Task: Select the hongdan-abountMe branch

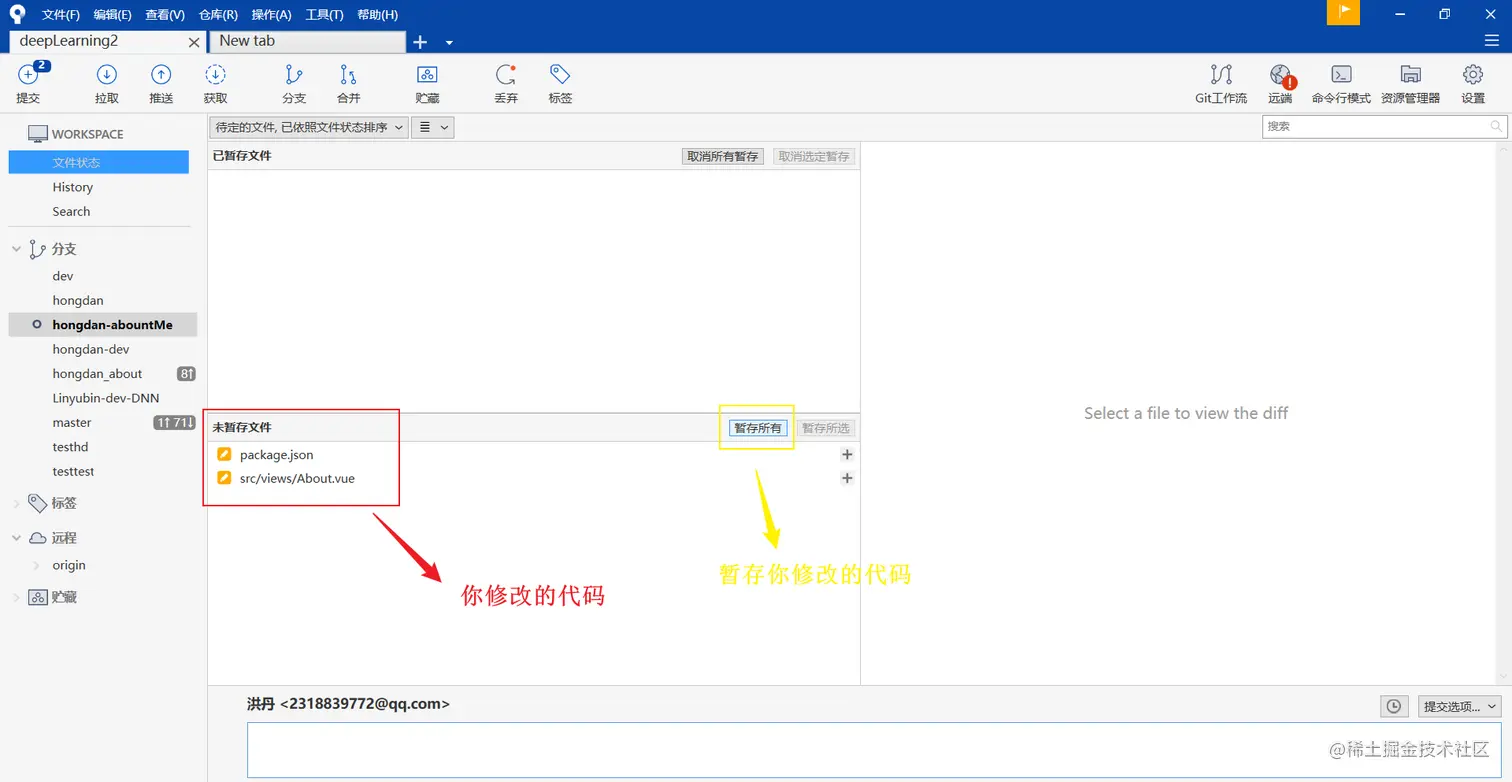Action: pos(102,325)
